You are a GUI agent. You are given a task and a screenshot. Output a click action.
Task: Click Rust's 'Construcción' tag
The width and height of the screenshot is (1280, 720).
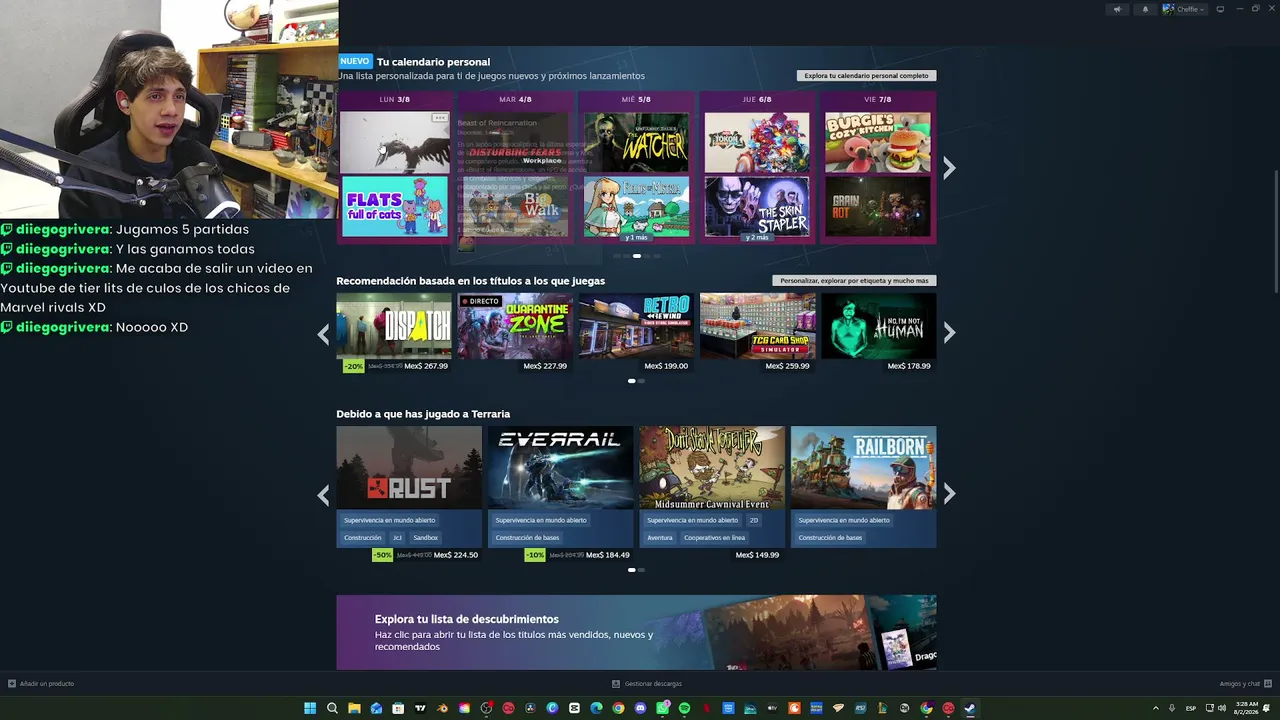(x=363, y=538)
